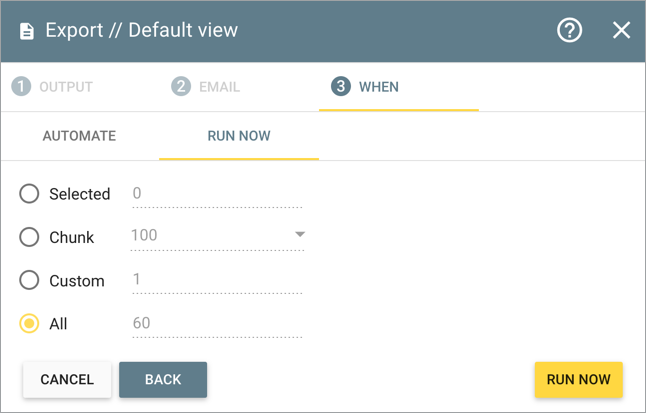Click the step 2 number badge

[180, 87]
